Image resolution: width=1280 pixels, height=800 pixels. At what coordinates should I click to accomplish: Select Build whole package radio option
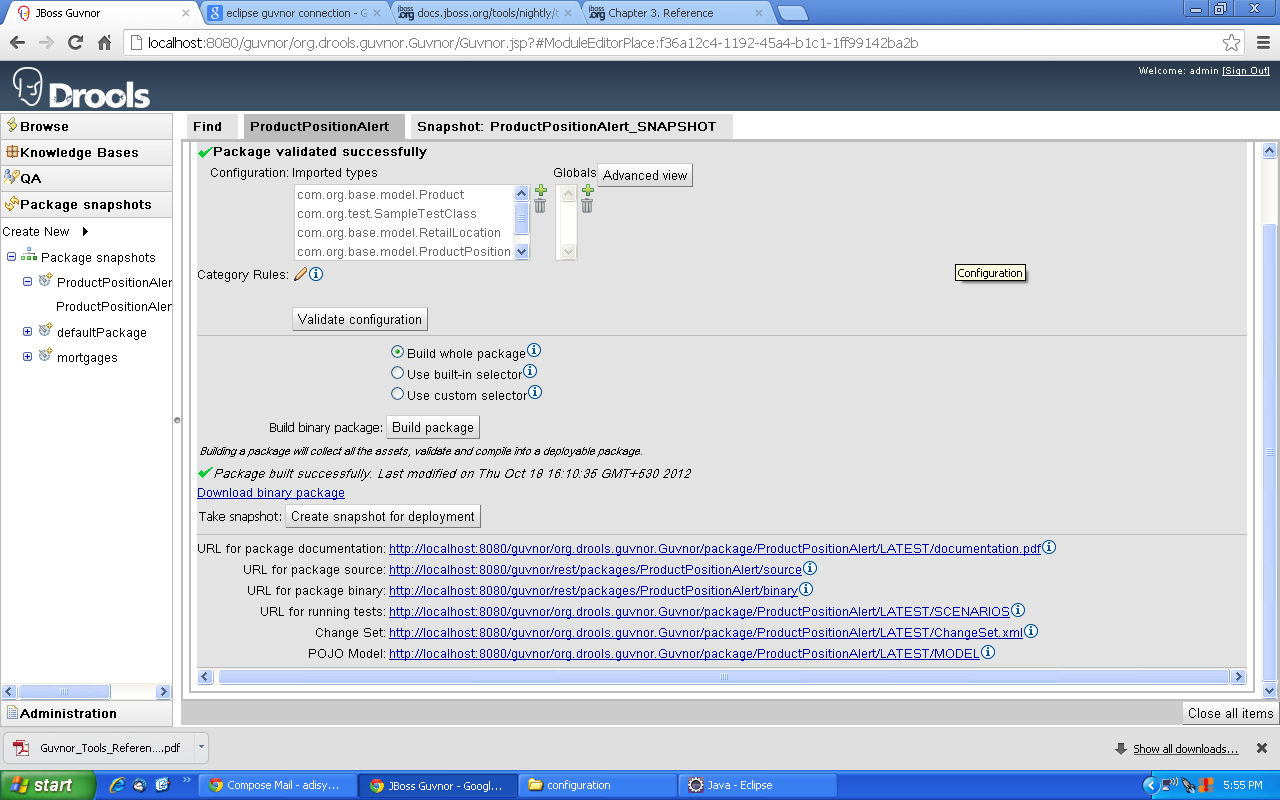398,352
